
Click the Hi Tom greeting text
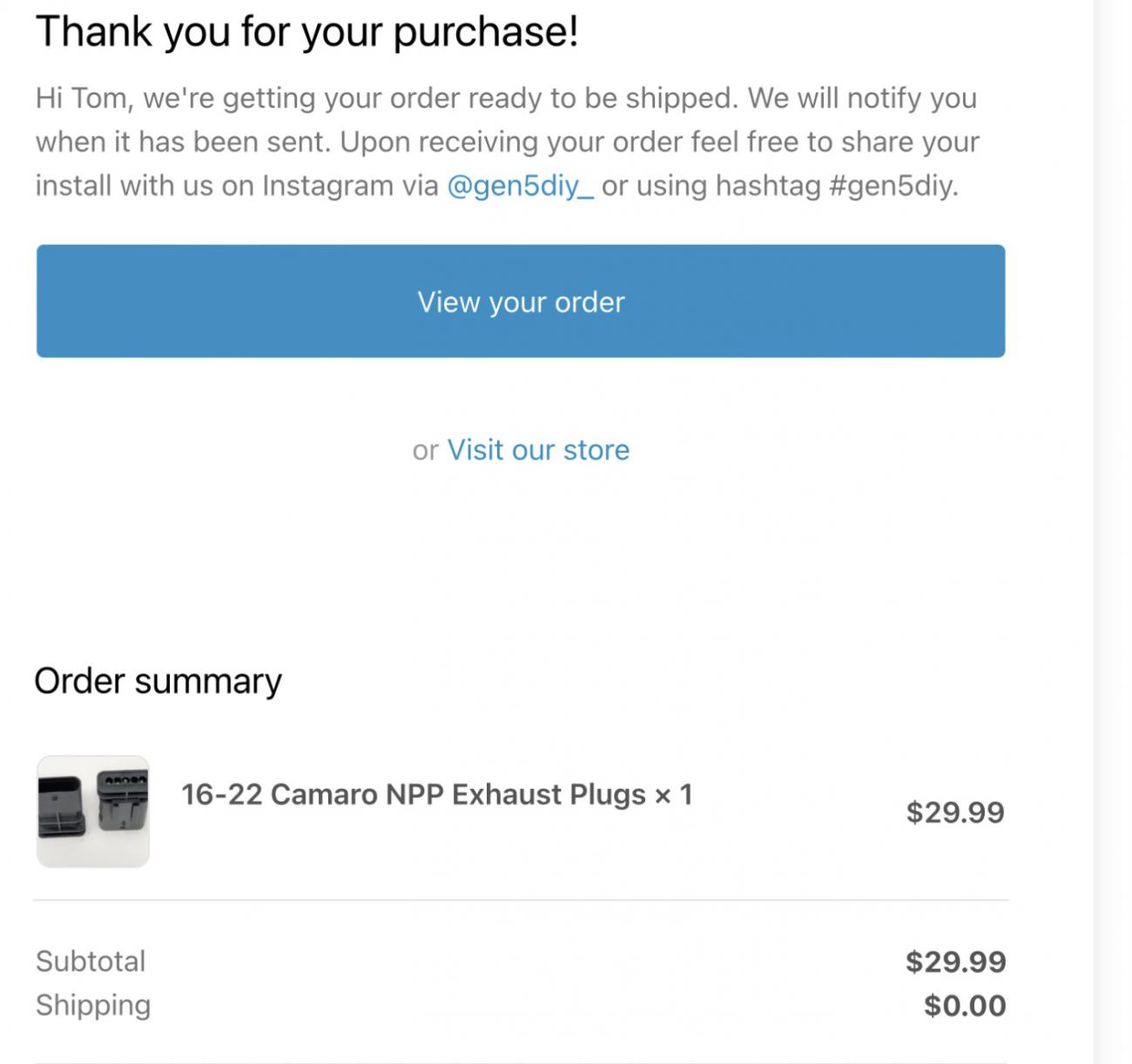84,98
